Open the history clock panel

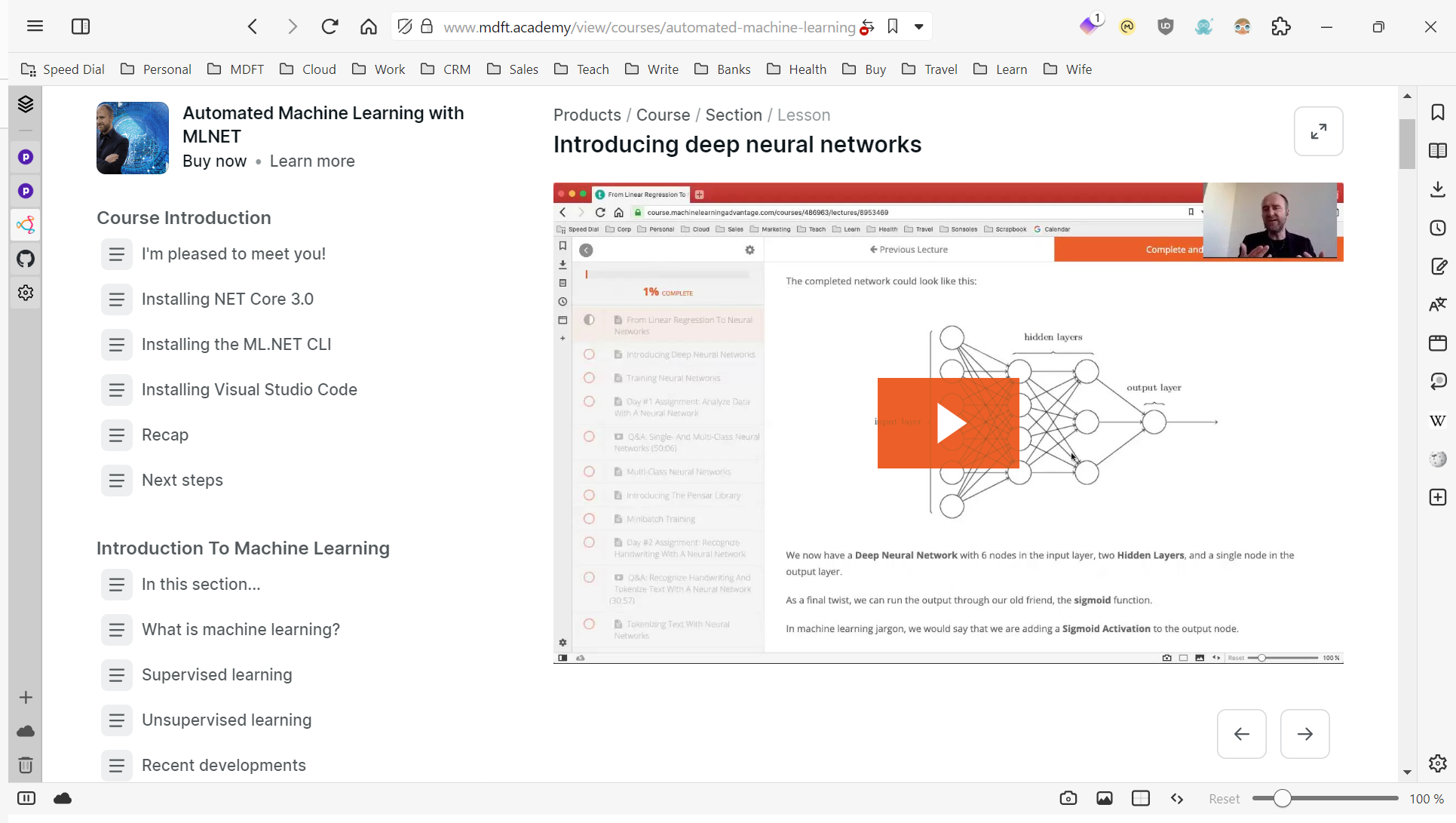click(1437, 228)
